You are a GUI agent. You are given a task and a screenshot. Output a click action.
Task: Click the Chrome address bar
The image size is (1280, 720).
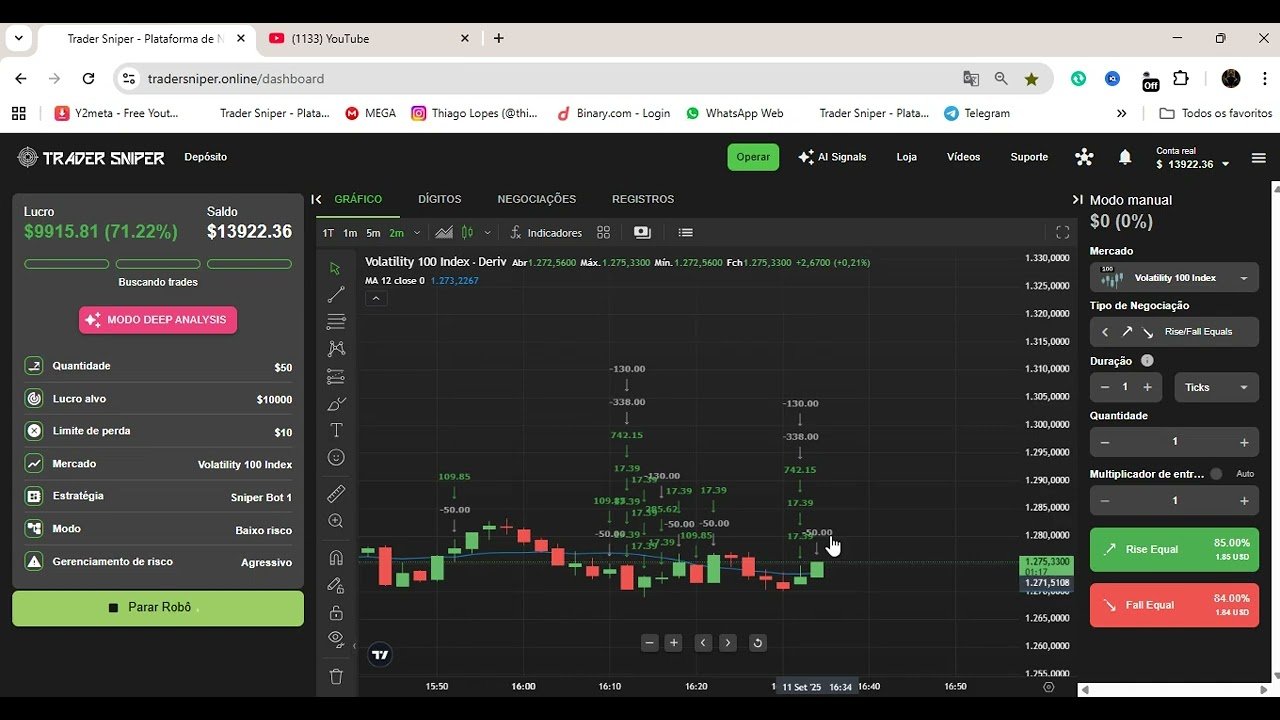pyautogui.click(x=540, y=78)
